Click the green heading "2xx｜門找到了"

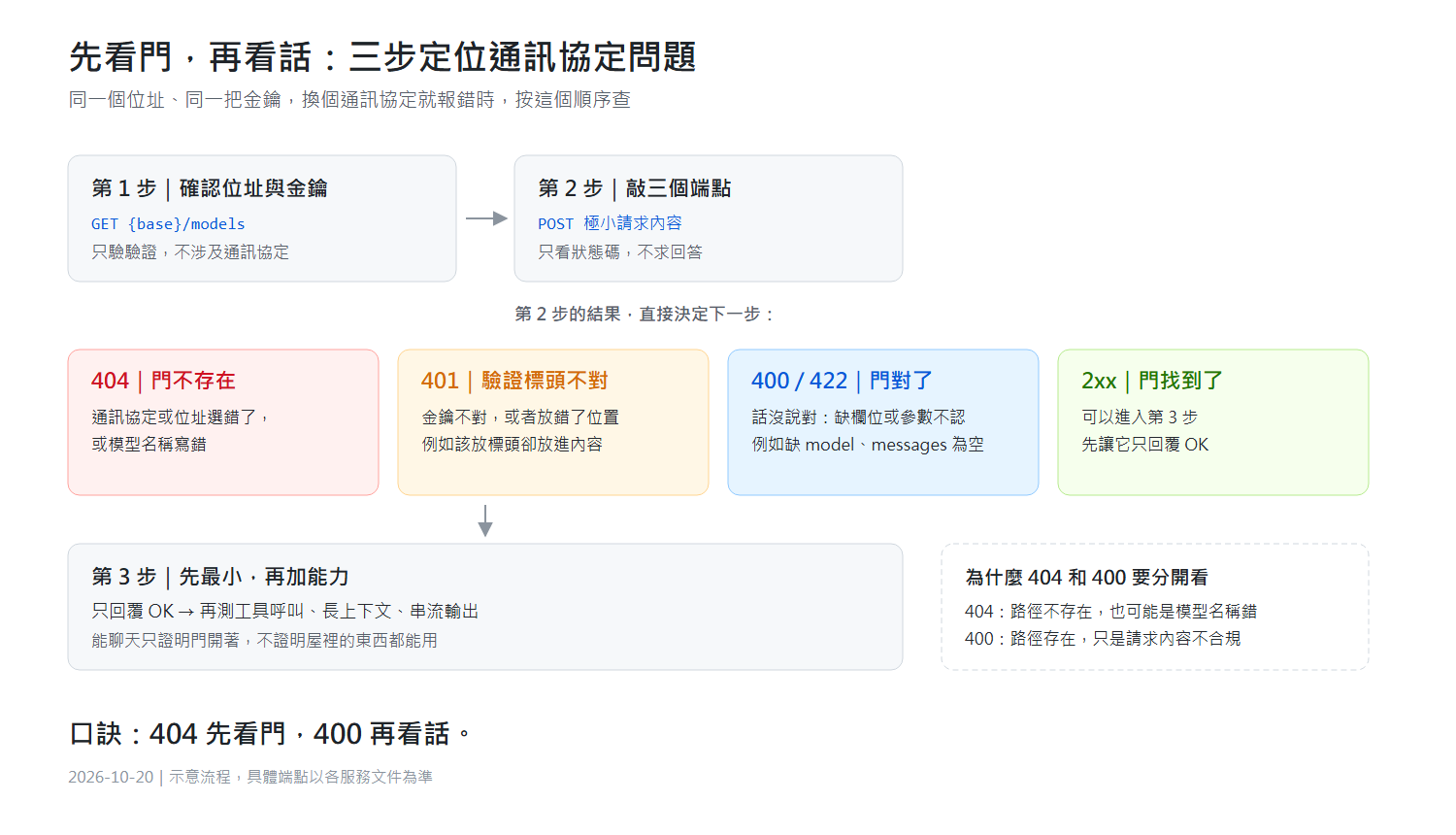point(1152,381)
